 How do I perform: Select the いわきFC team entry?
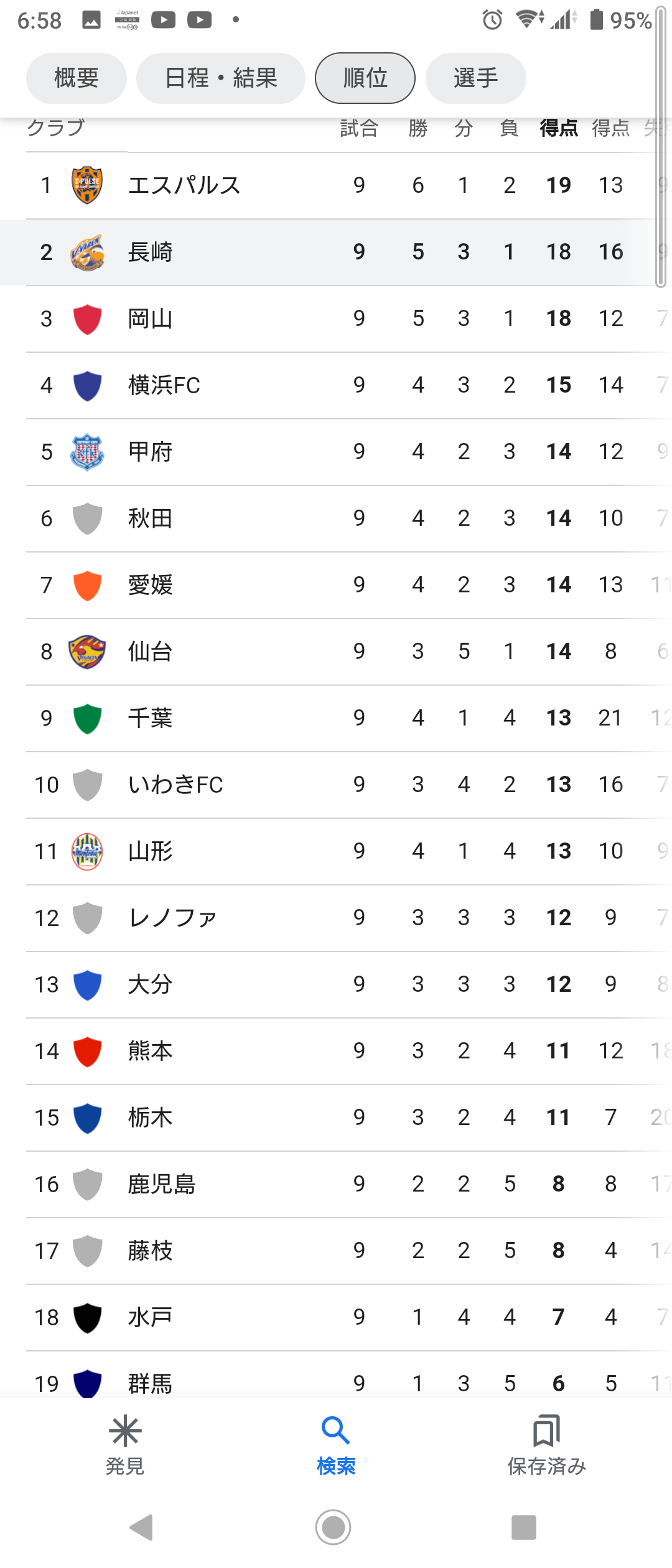336,785
